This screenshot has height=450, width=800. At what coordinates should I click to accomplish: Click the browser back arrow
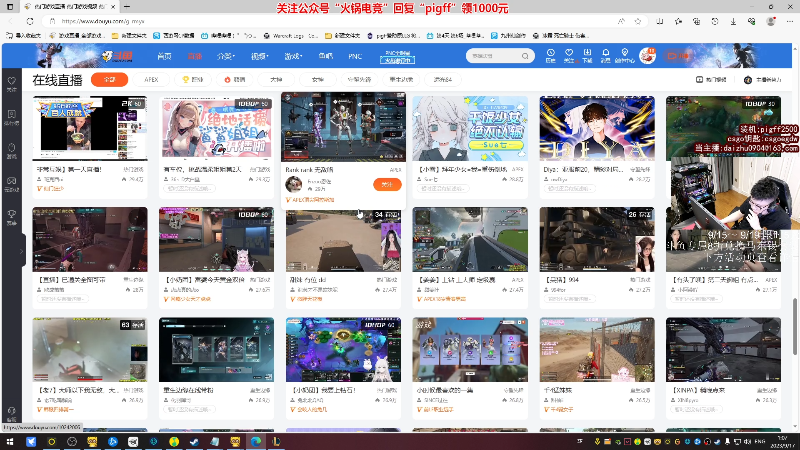[11, 21]
